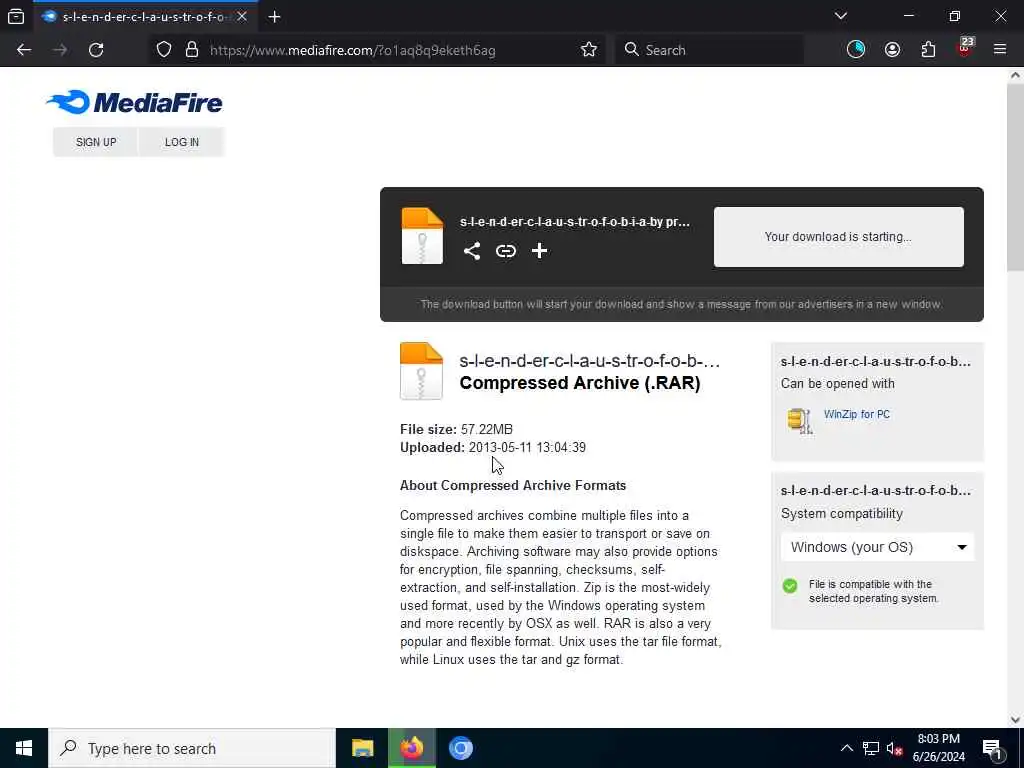Click the green compatibility checkmark icon
The height and width of the screenshot is (768, 1024).
coord(790,586)
